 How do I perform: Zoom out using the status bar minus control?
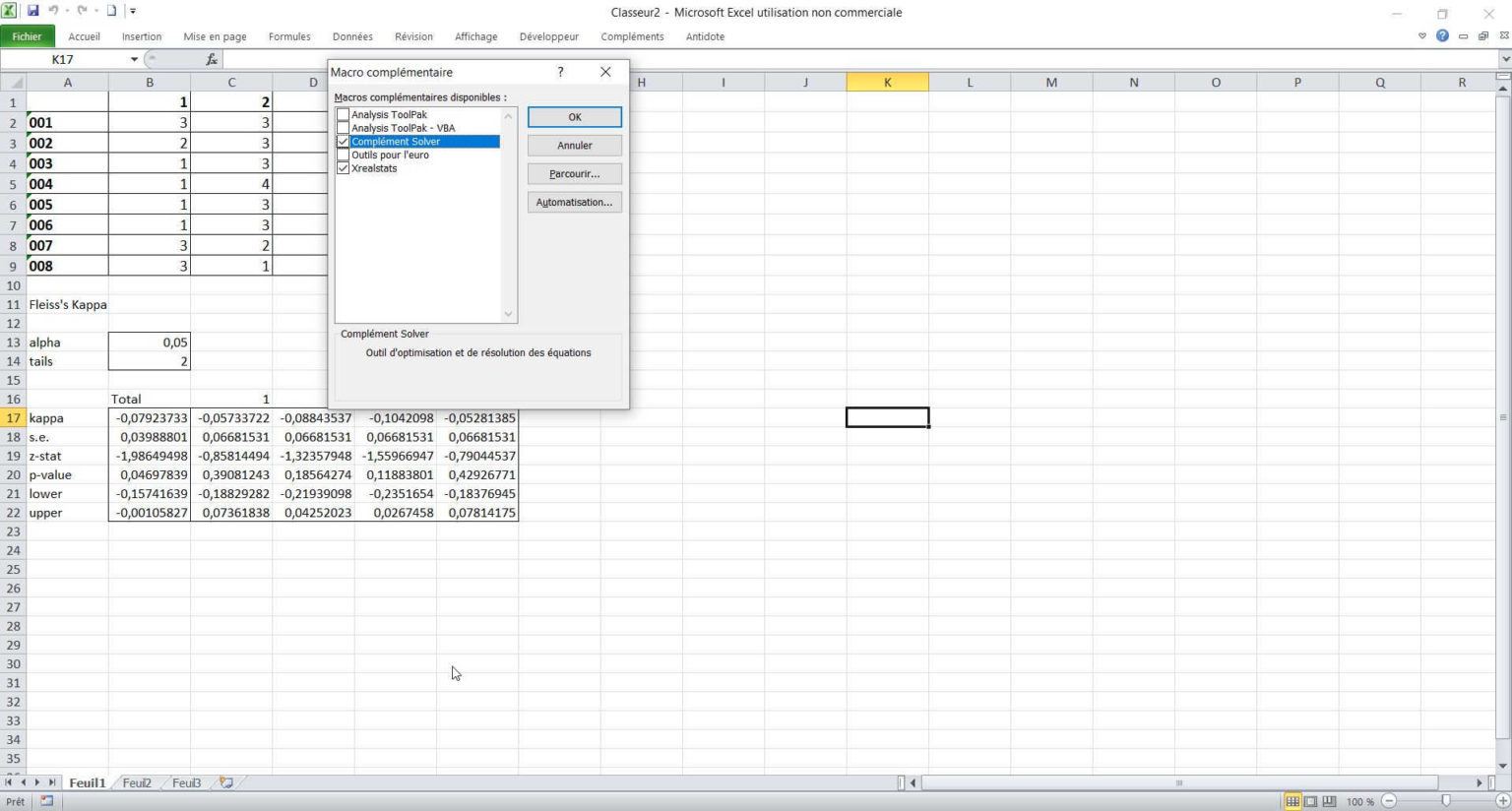tap(1390, 800)
